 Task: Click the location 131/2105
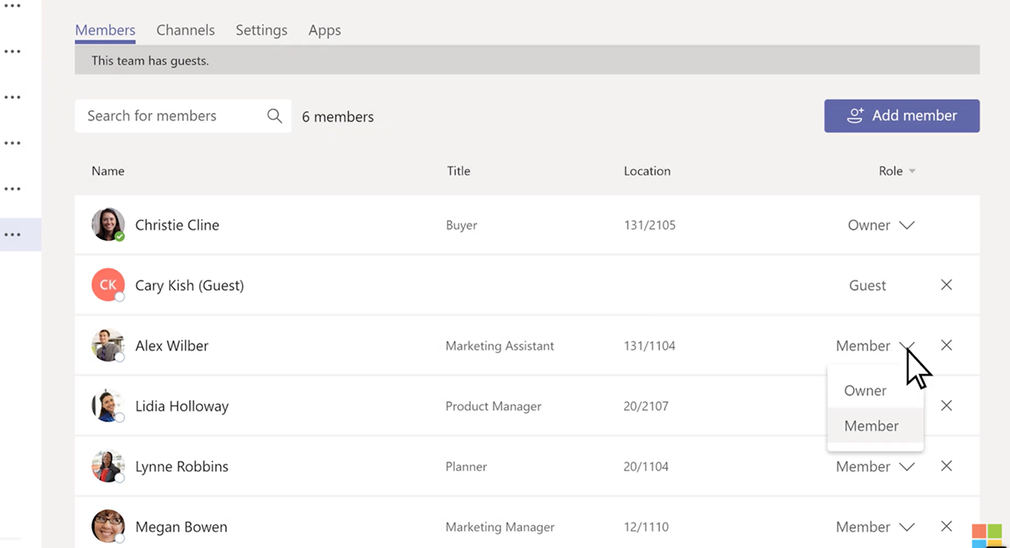tap(649, 225)
